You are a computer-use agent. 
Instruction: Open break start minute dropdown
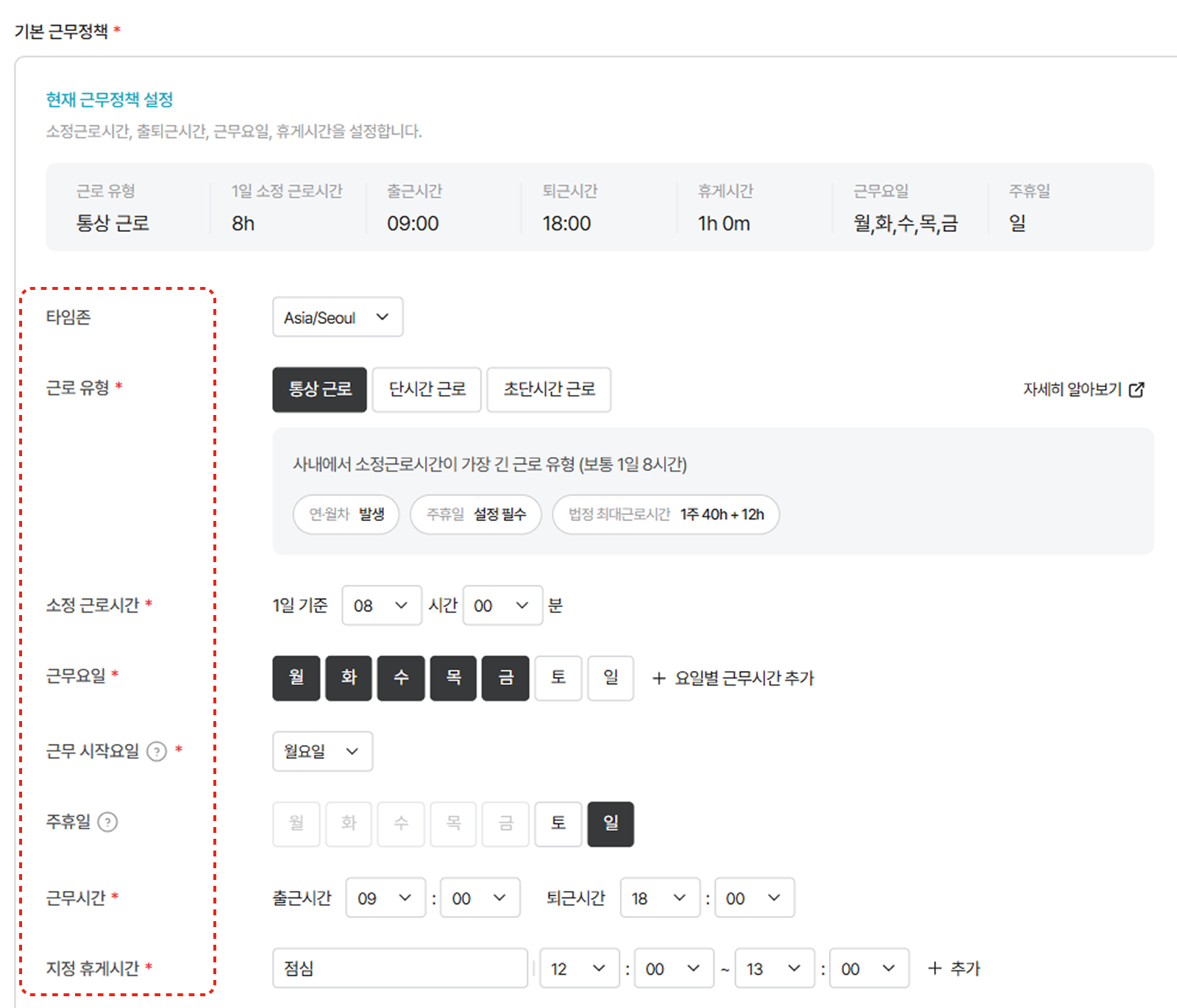click(674, 968)
